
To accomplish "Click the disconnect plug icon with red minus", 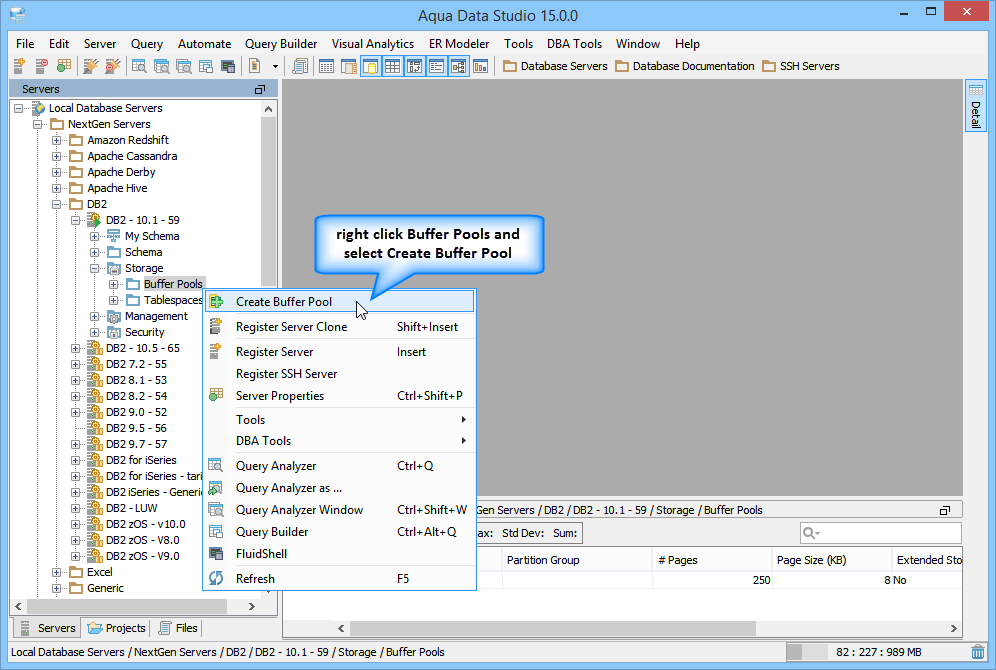I will tap(113, 66).
